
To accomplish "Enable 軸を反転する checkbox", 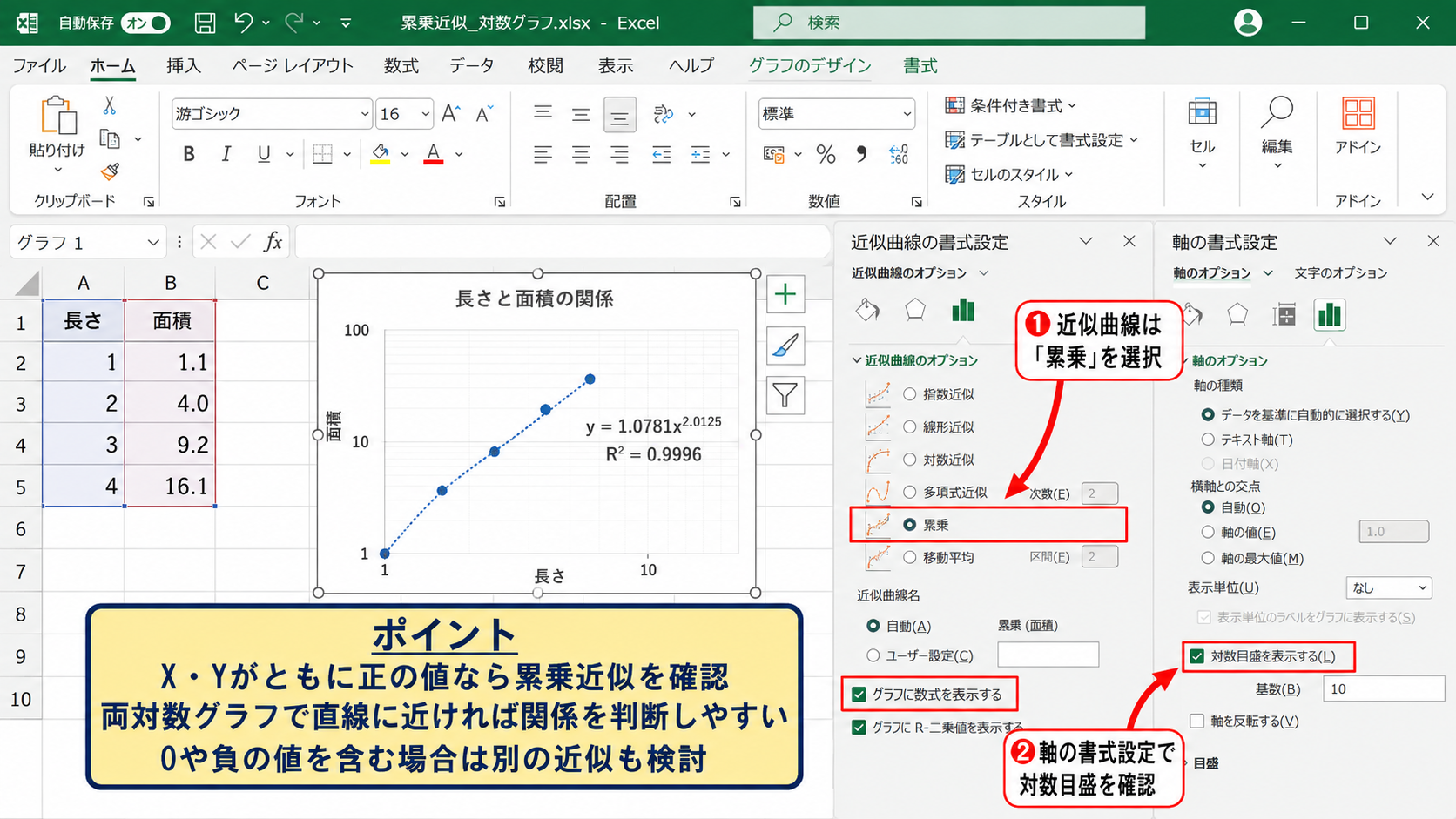I will (1197, 721).
